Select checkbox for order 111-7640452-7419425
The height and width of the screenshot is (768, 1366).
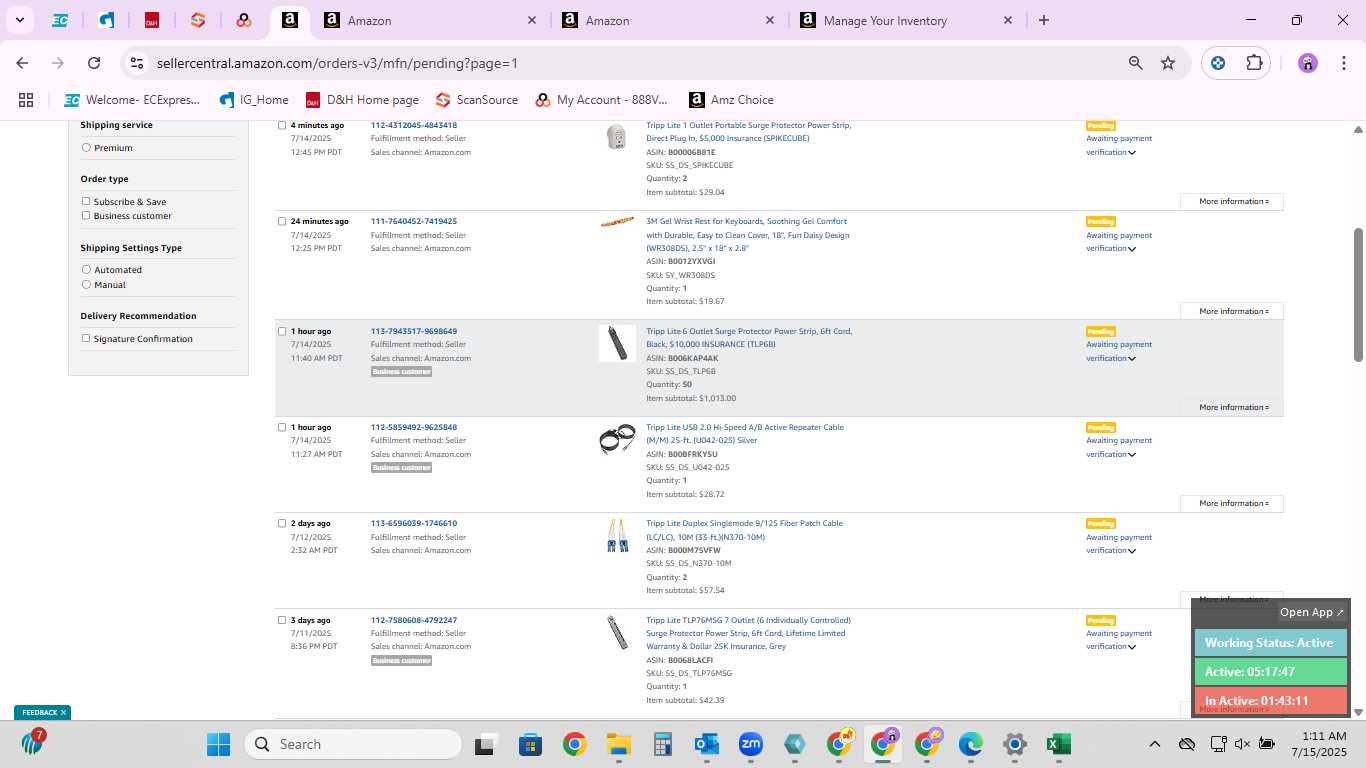pyautogui.click(x=282, y=221)
